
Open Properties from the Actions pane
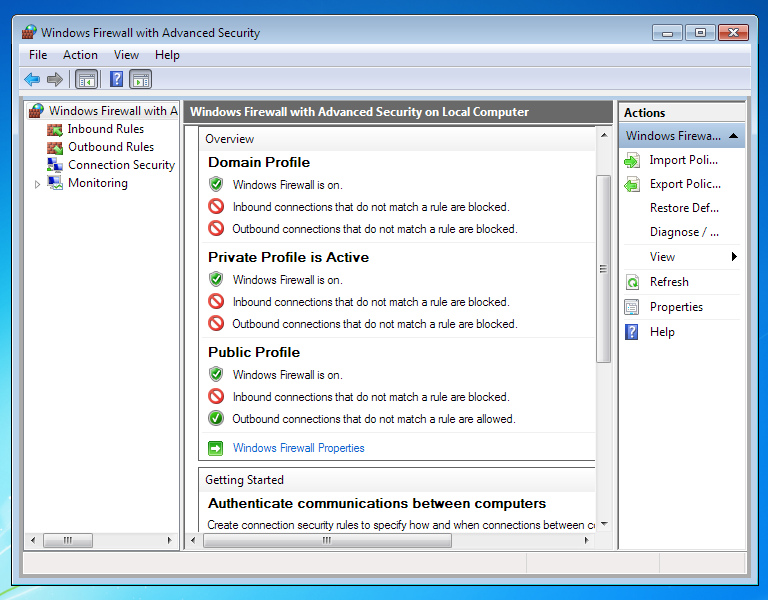click(676, 307)
